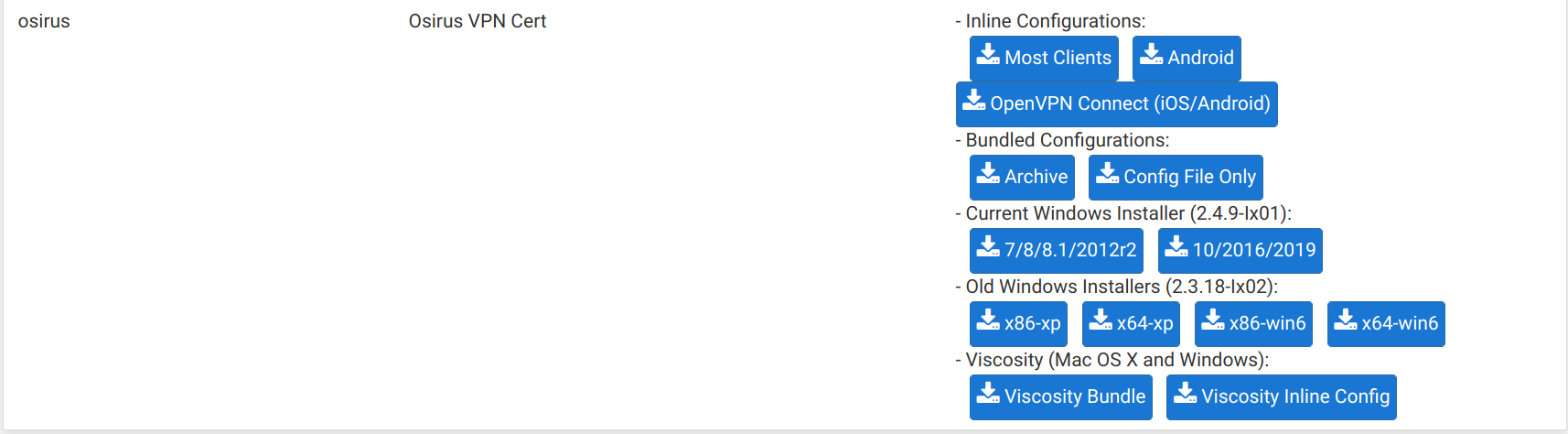The width and height of the screenshot is (1568, 434).
Task: Download OpenVPN Connect (iOS/Android) configuration
Action: coord(1116,104)
